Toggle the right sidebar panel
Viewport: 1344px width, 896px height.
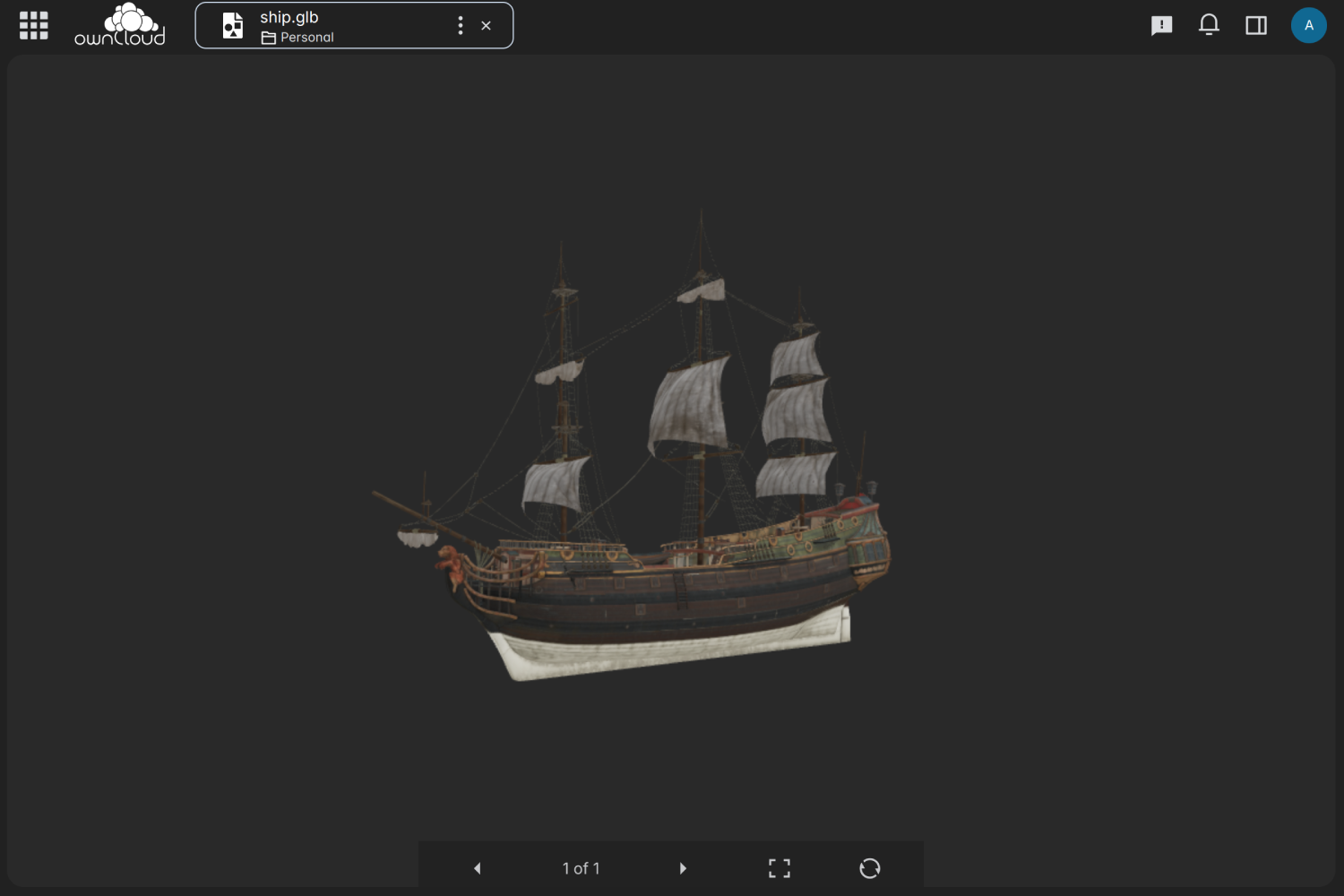tap(1256, 25)
